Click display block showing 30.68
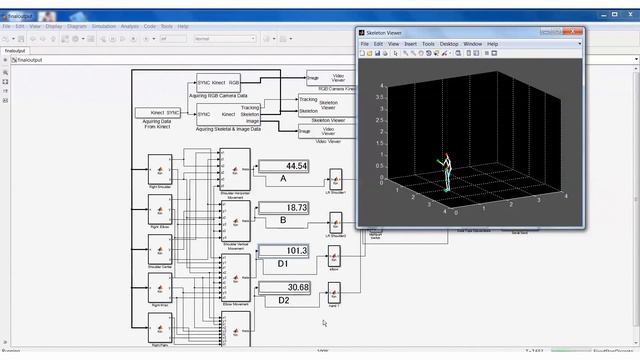The width and height of the screenshot is (640, 360). 284,287
